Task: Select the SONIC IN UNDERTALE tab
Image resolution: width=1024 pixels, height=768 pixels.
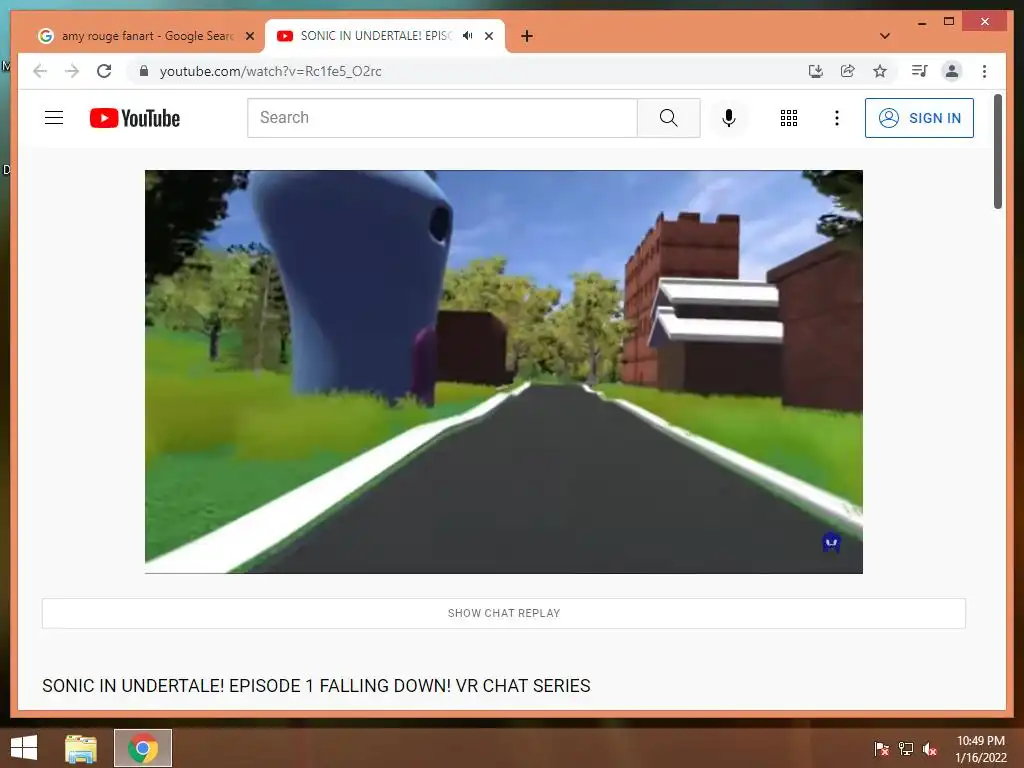Action: coord(375,36)
